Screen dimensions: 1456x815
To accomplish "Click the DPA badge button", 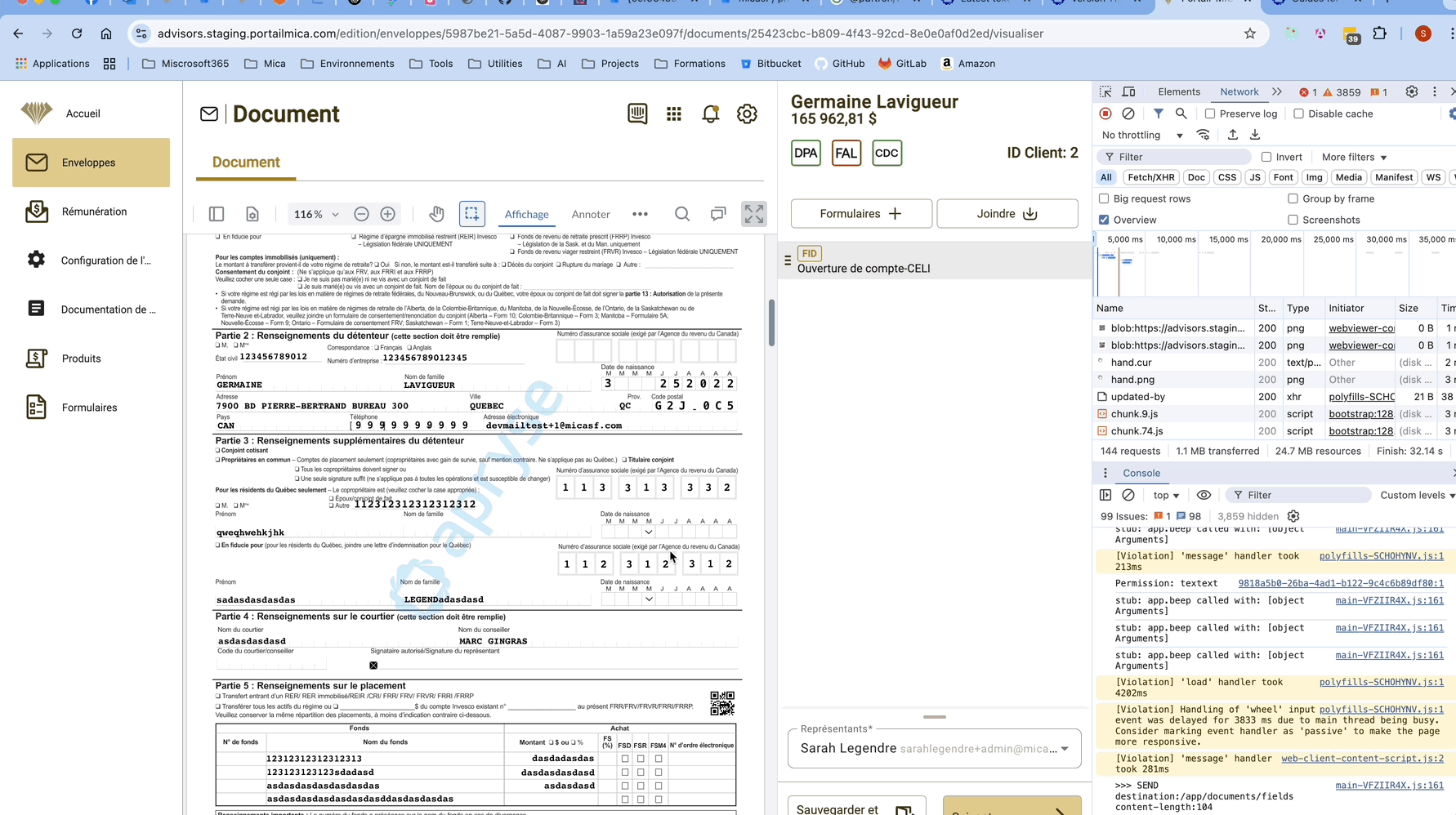I will click(806, 153).
